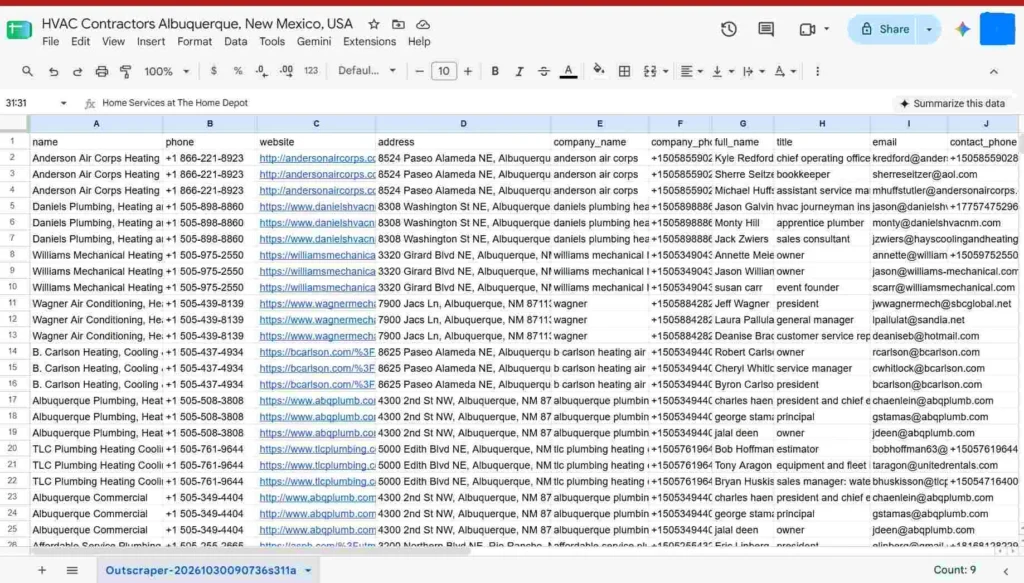Screen dimensions: 1024x583
Task: Open all sheets list icon
Action: click(72, 570)
